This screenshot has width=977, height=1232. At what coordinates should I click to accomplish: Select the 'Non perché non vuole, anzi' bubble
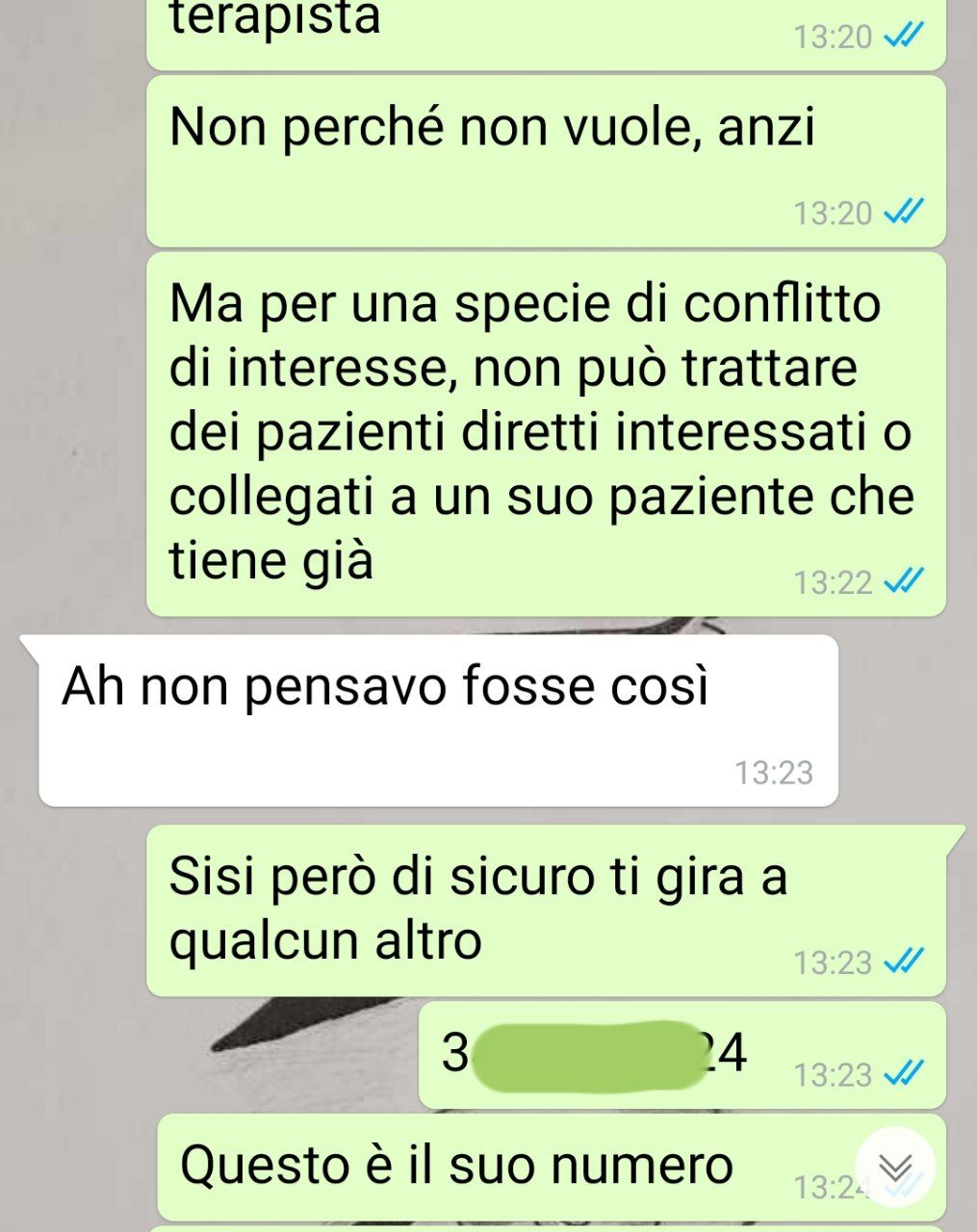546,161
